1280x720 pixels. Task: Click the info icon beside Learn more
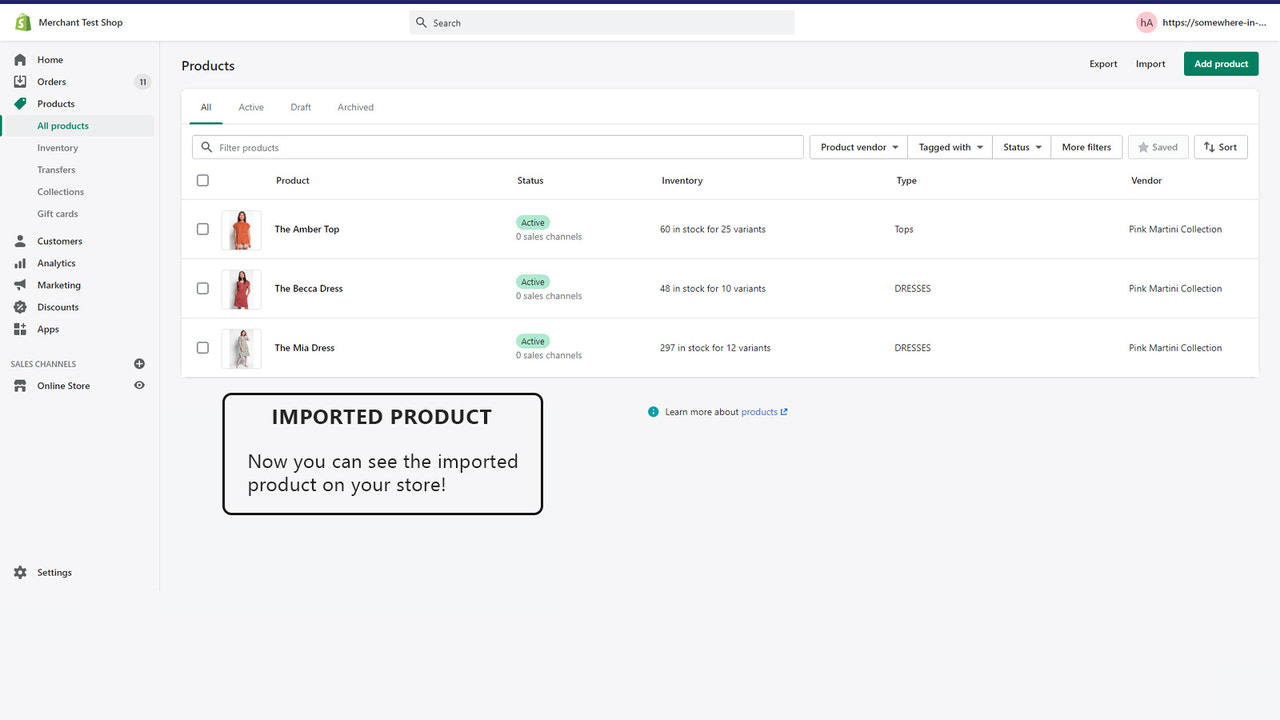pyautogui.click(x=653, y=412)
